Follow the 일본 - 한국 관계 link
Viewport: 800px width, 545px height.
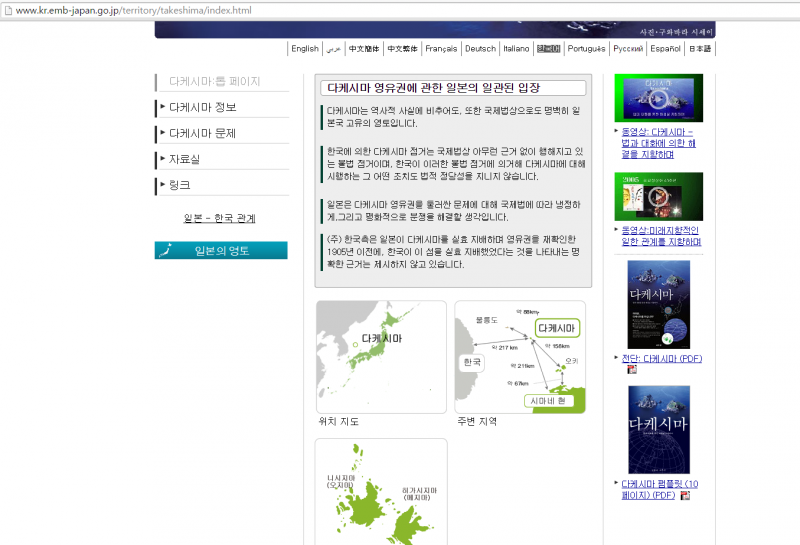219,218
